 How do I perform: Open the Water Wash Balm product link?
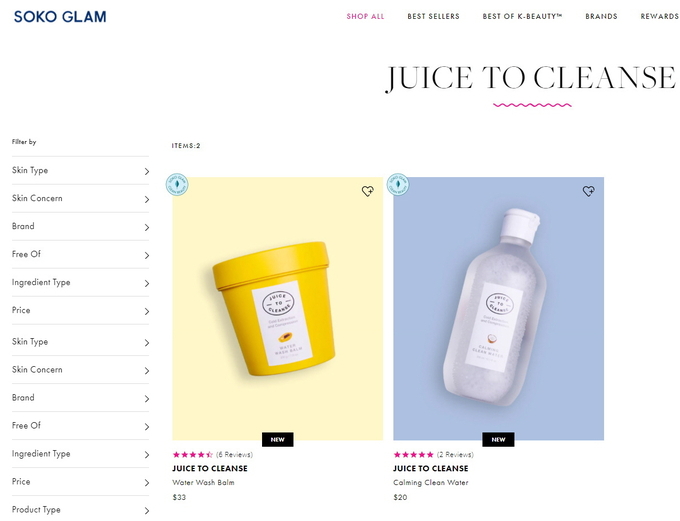coord(203,482)
